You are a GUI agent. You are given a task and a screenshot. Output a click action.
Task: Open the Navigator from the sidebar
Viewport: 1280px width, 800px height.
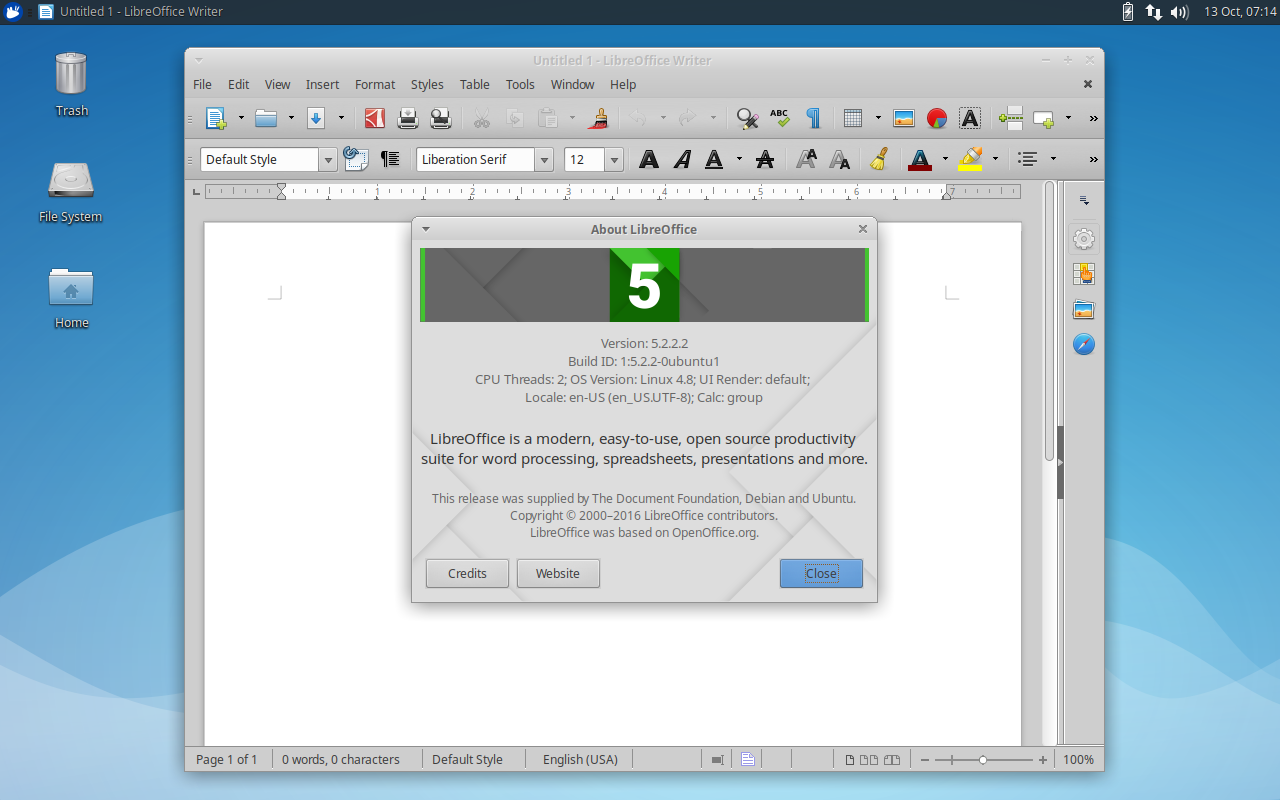click(x=1084, y=344)
